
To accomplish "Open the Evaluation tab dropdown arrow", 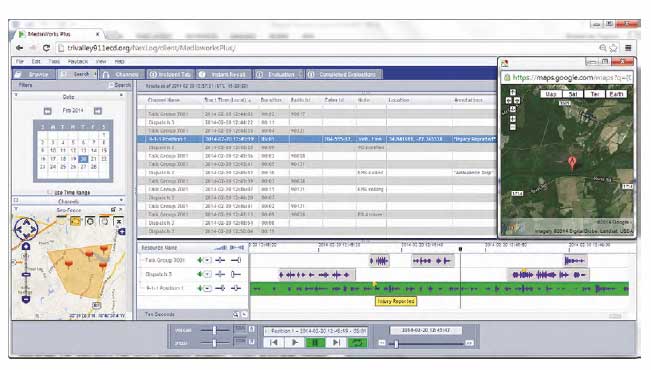I will click(300, 74).
